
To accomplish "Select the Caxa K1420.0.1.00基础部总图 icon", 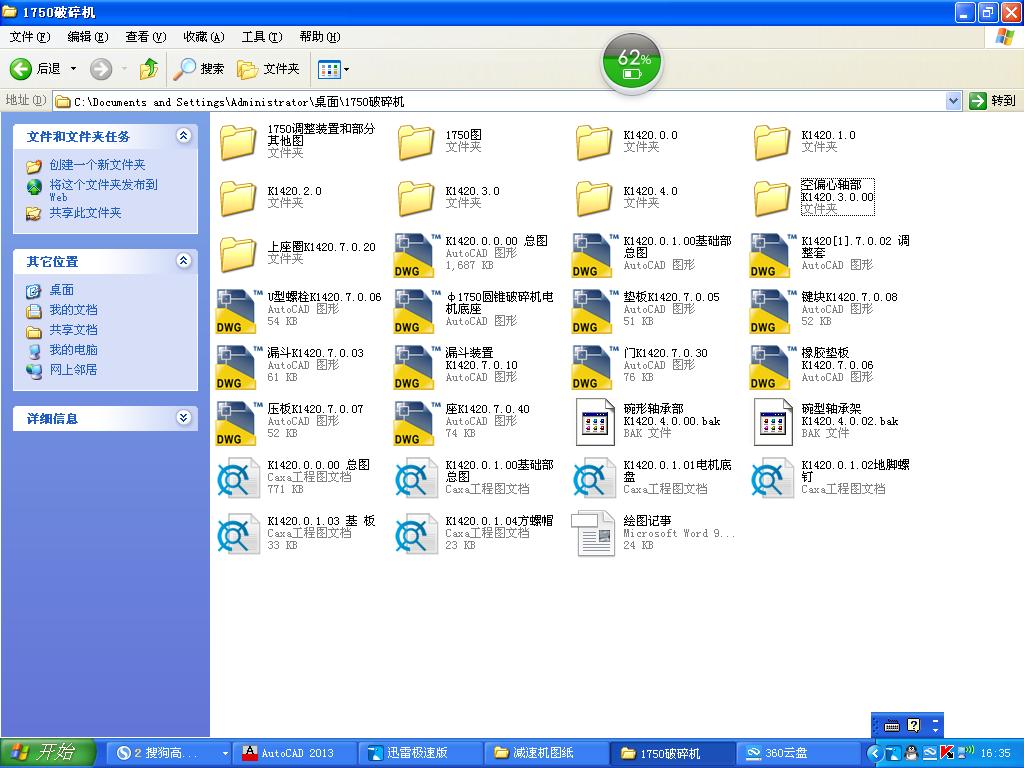I will tap(416, 479).
